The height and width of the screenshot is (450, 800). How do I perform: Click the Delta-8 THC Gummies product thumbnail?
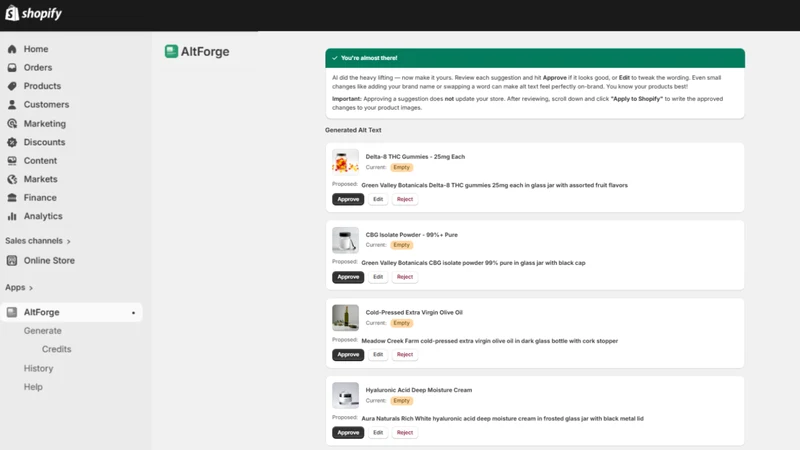345,162
